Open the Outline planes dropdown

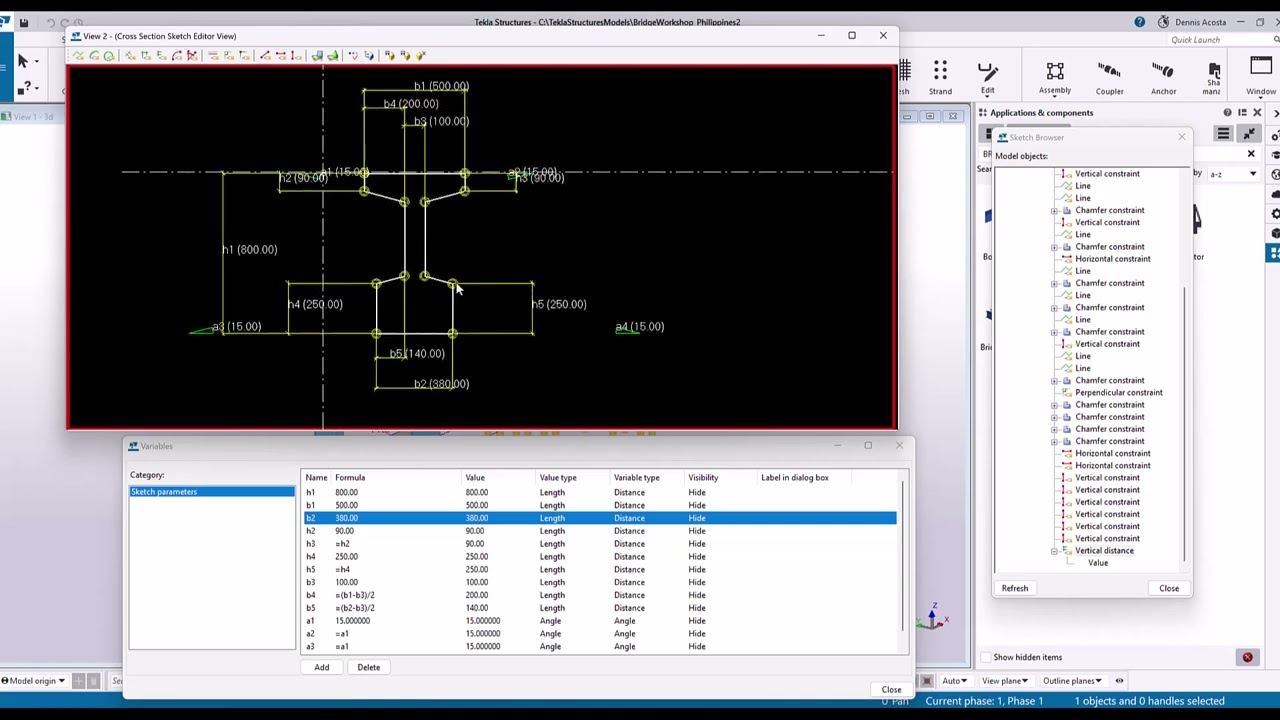click(x=1072, y=681)
